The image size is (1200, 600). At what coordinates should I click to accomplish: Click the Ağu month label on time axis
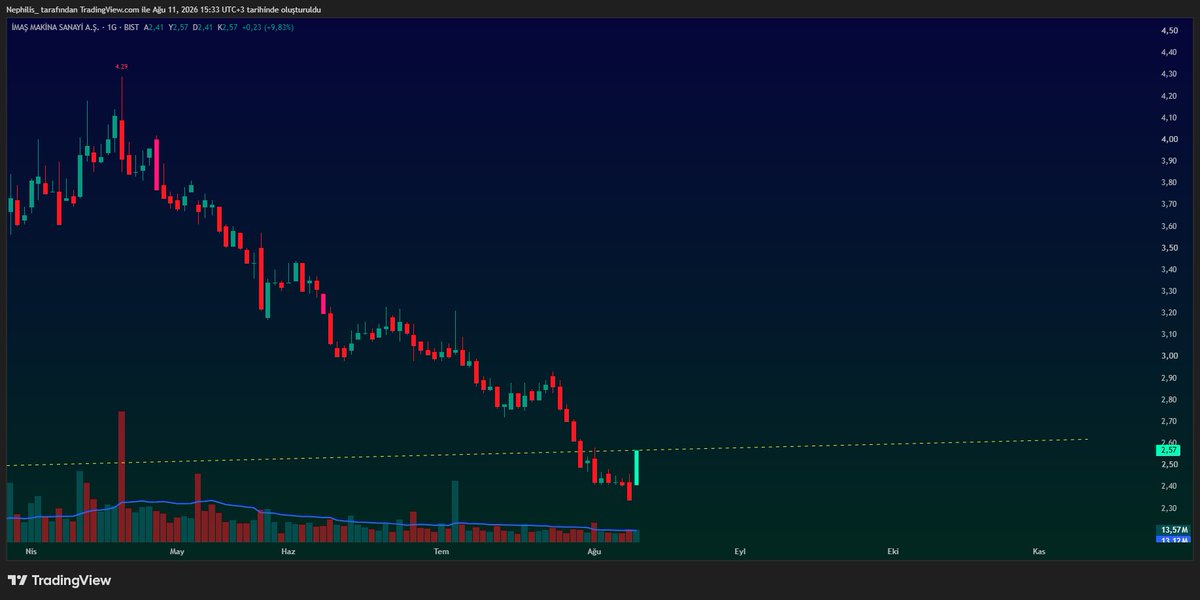pos(594,551)
